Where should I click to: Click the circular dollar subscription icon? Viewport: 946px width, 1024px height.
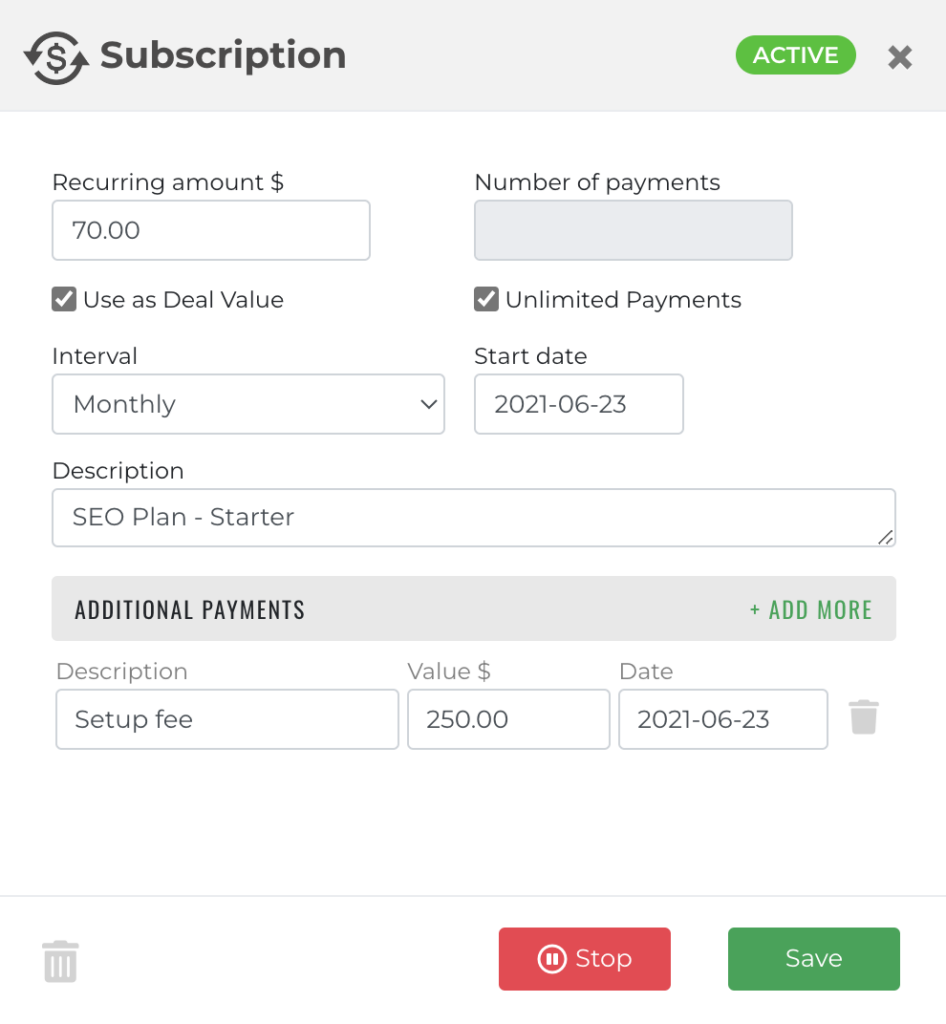tap(57, 55)
